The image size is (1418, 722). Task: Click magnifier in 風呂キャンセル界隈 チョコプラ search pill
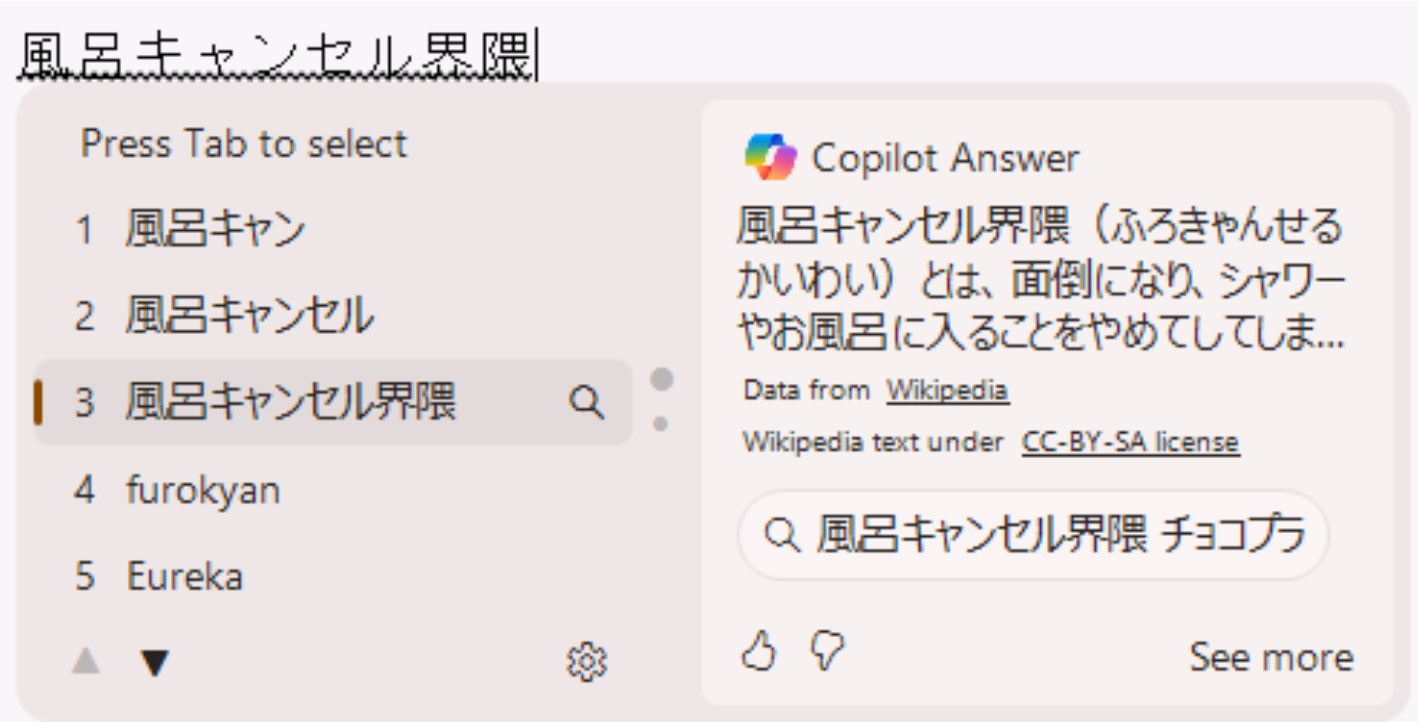(779, 536)
